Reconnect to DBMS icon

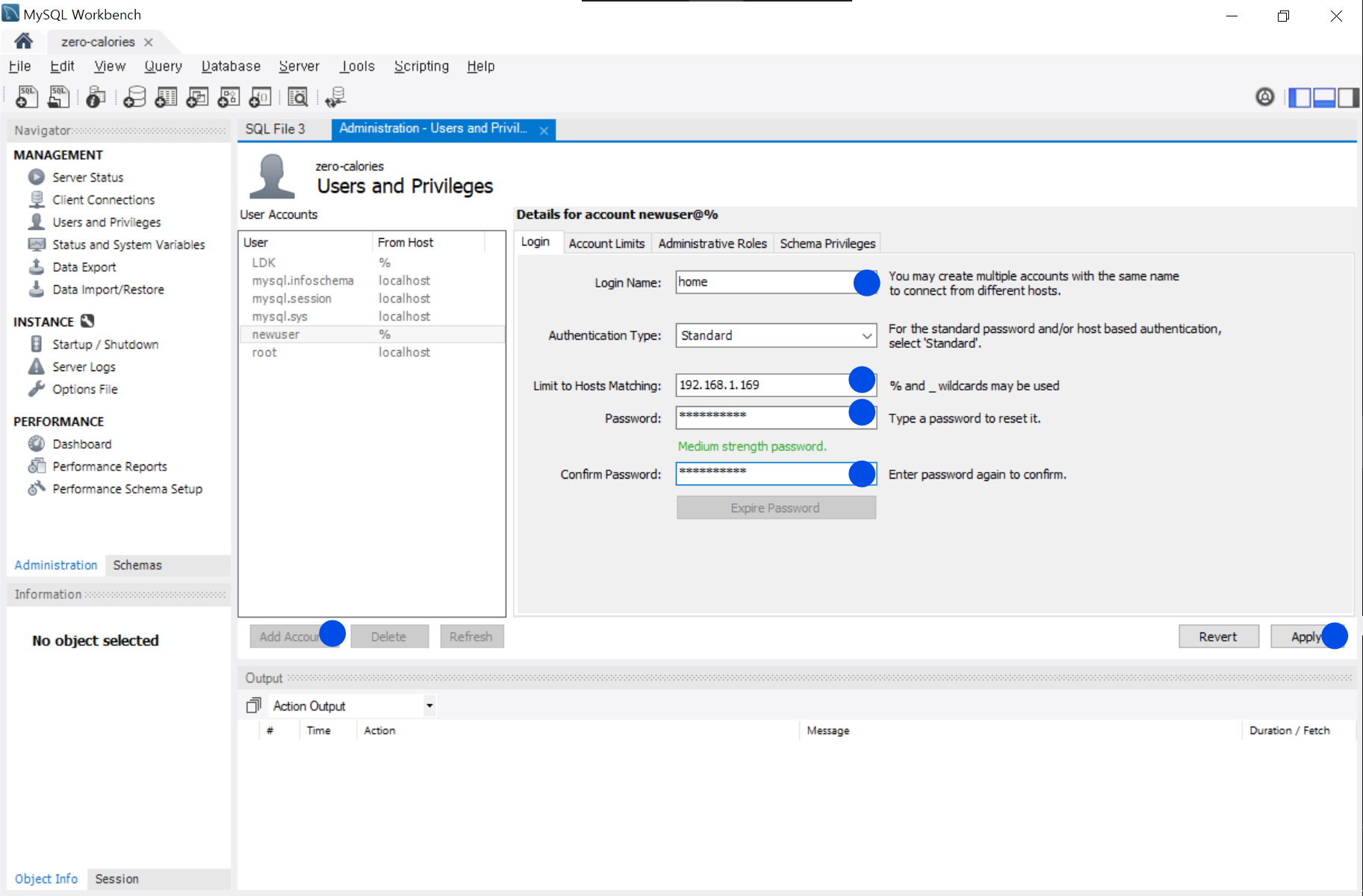pos(335,96)
